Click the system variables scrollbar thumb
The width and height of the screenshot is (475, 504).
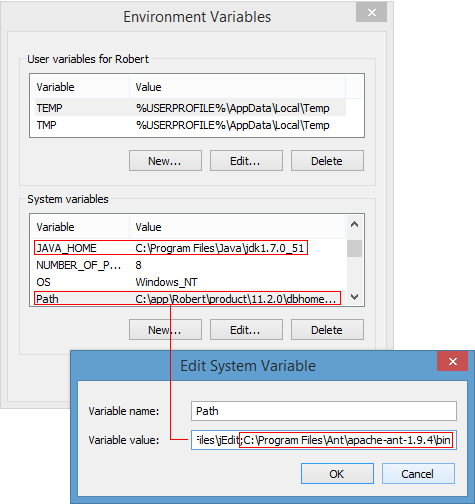point(354,248)
